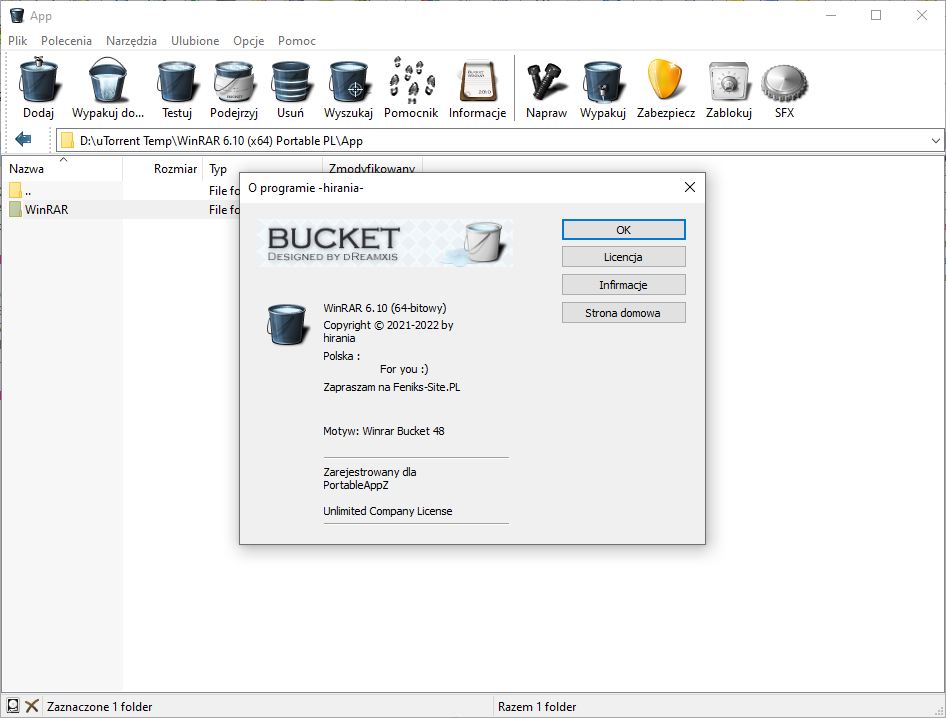This screenshot has height=718, width=946.
Task: Click 'WinRAR 6.10 (64-bitowy)' version text
Action: (385, 308)
